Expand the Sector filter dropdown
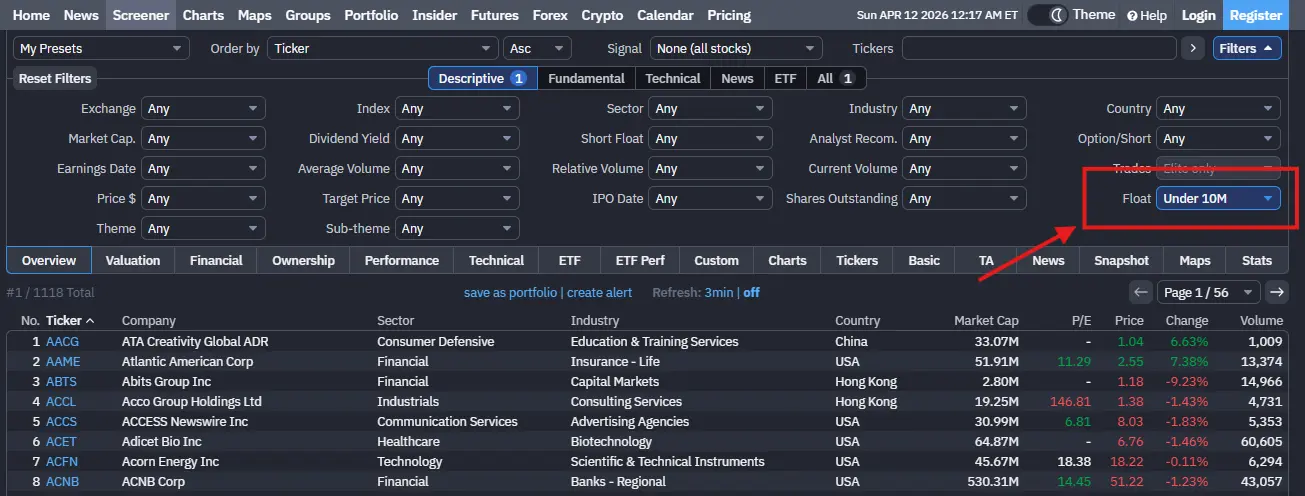 pyautogui.click(x=711, y=108)
